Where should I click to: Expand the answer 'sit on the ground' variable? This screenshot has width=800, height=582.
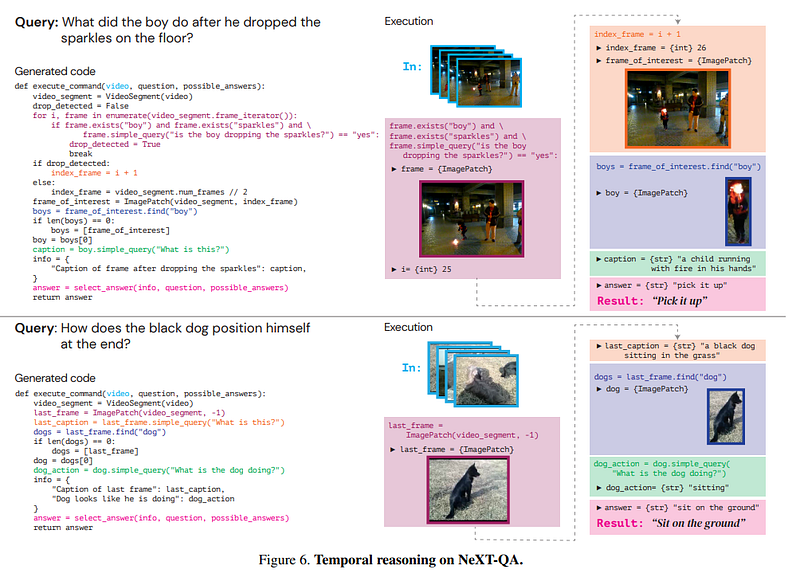[x=598, y=508]
